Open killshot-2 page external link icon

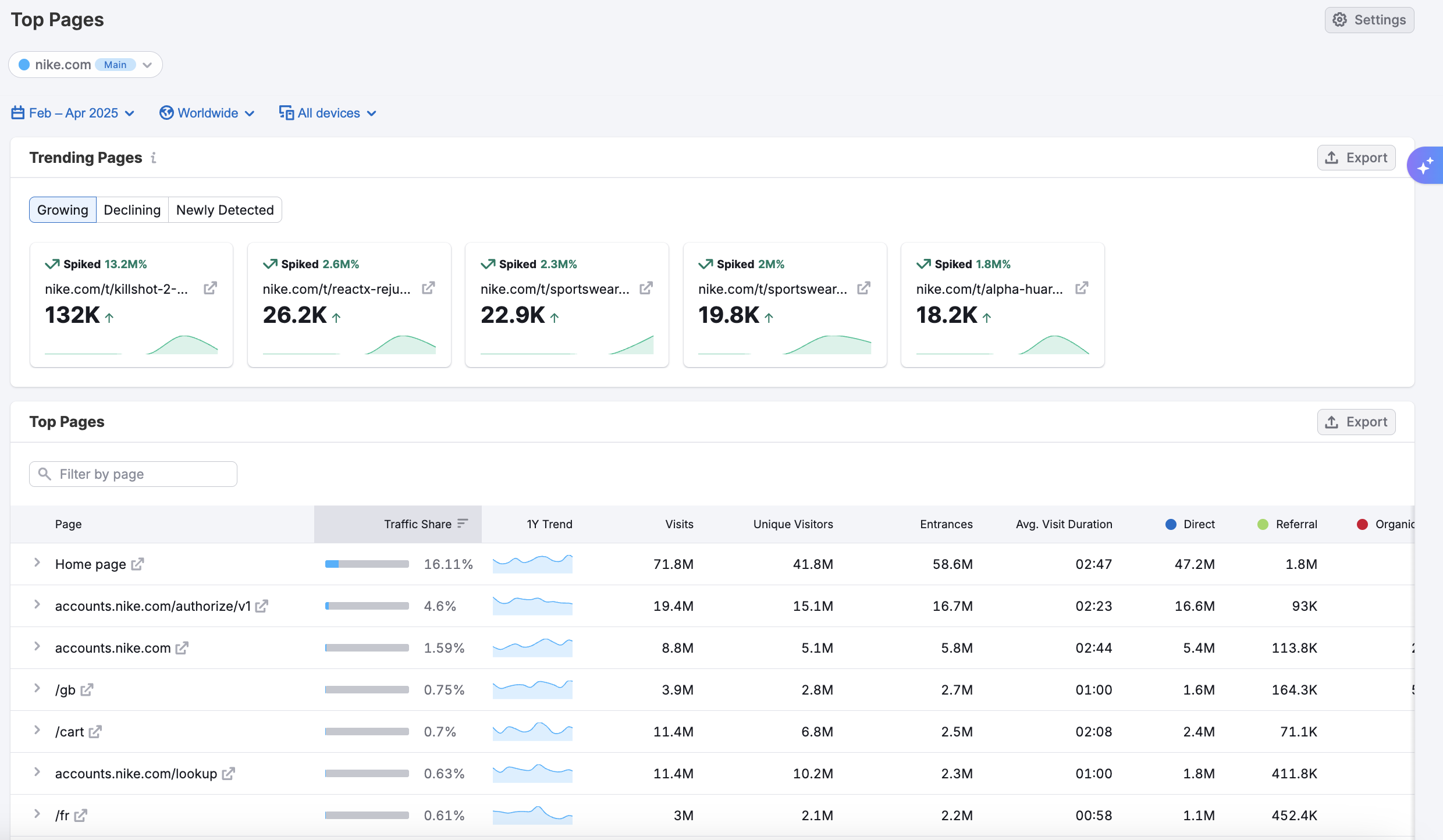pos(210,289)
